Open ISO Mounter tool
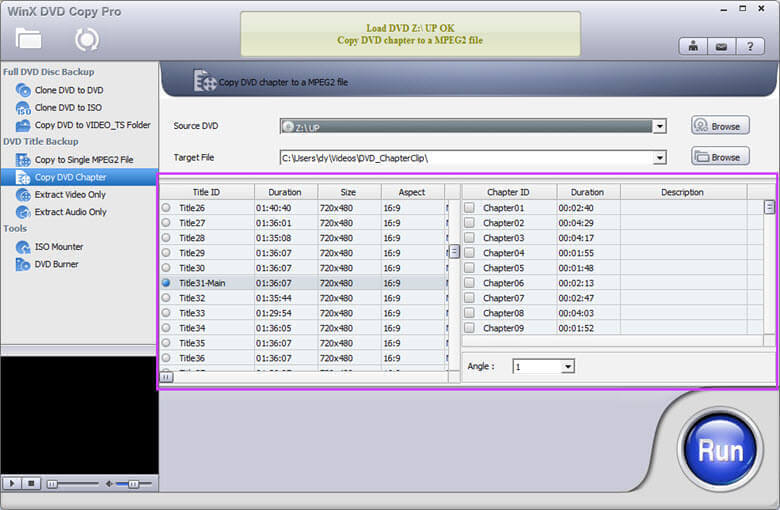 pyautogui.click(x=59, y=247)
